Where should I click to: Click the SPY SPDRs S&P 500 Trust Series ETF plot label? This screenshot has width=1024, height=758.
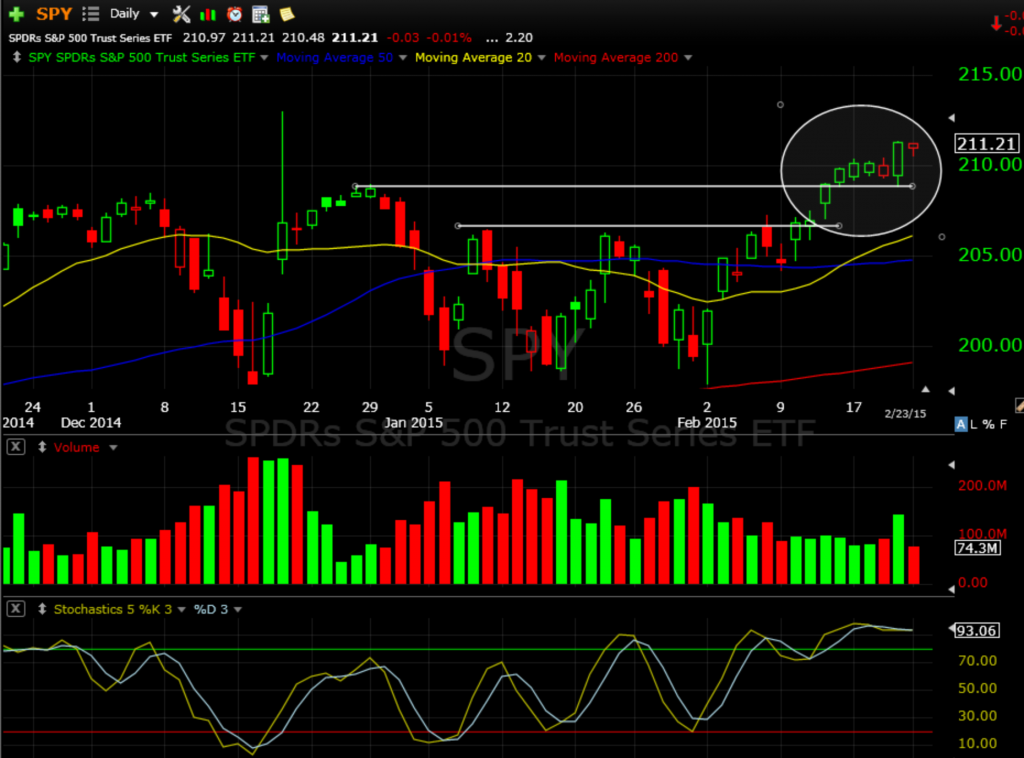click(142, 57)
